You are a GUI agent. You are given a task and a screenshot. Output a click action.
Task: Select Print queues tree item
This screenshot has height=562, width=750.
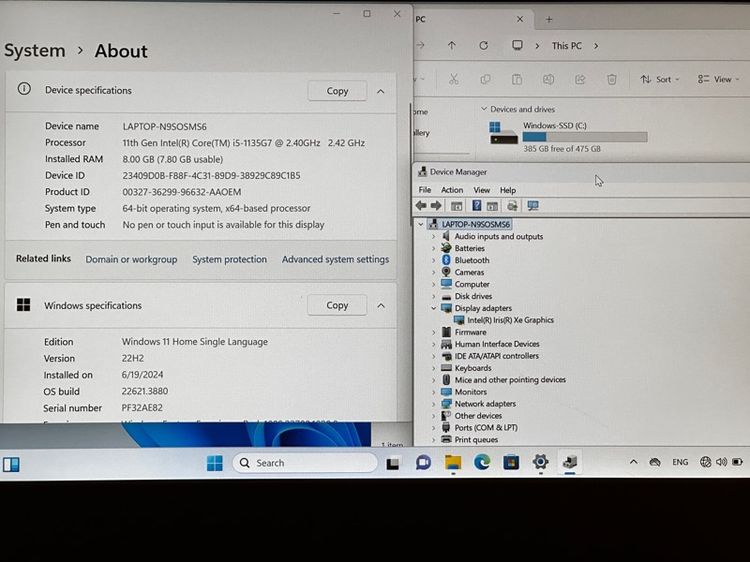coord(476,440)
